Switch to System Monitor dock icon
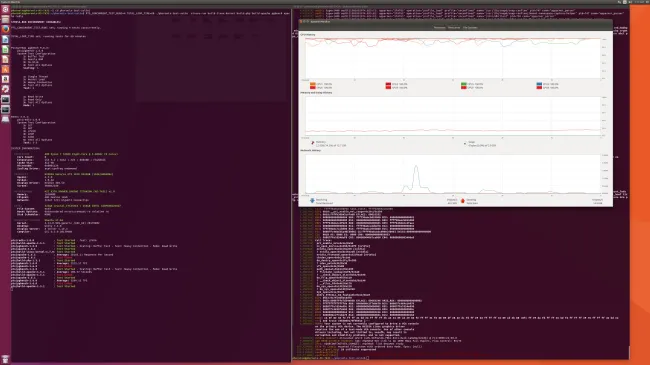The height and width of the screenshot is (365, 650). pos(5,109)
